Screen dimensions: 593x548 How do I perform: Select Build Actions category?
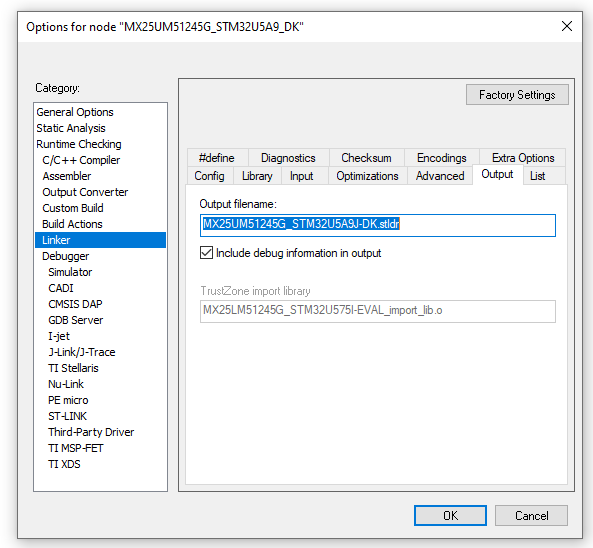(x=72, y=224)
